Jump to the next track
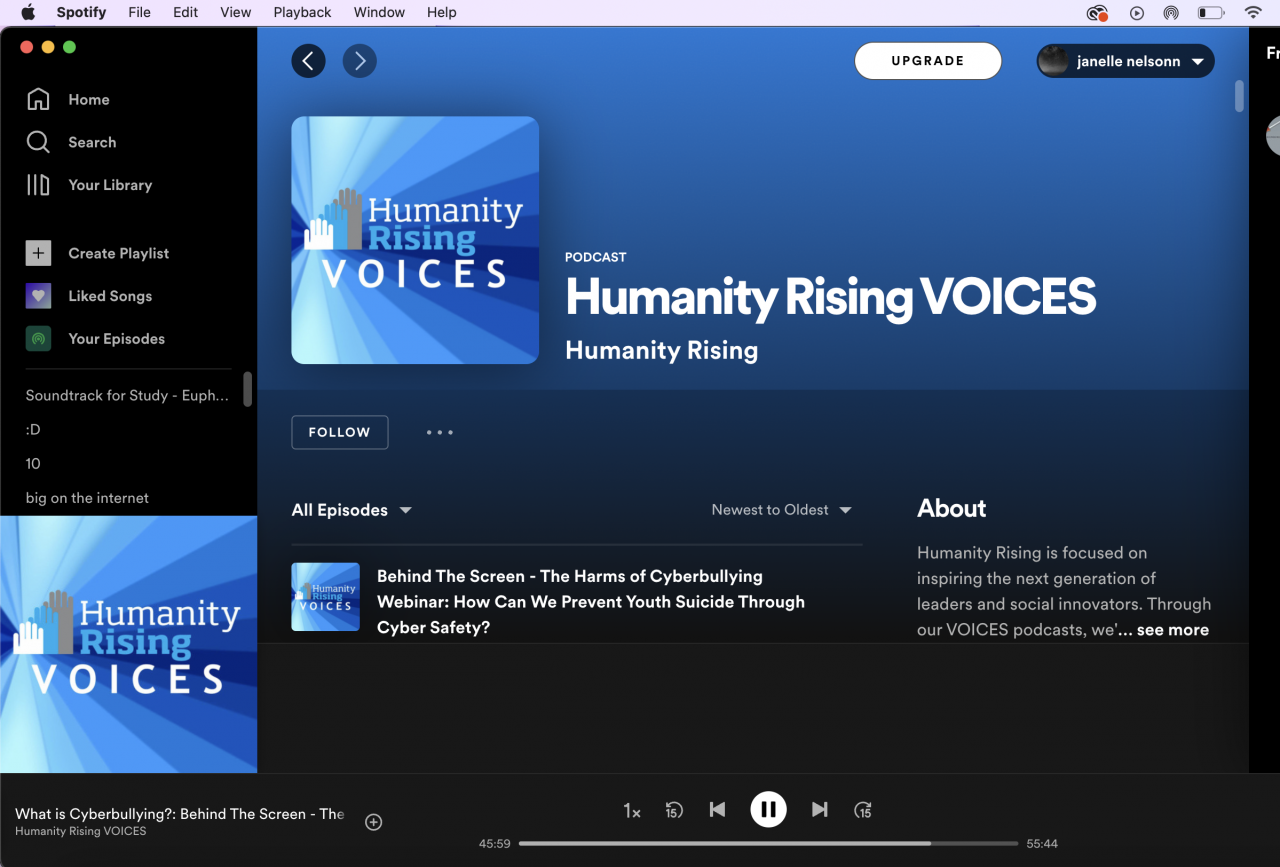Screen dimensions: 1280x867 [x=819, y=809]
